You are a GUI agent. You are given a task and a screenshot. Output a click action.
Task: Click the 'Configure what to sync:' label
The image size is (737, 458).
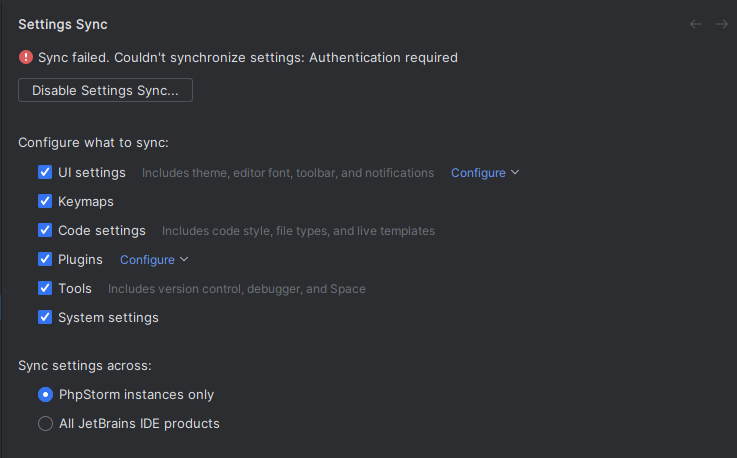94,142
